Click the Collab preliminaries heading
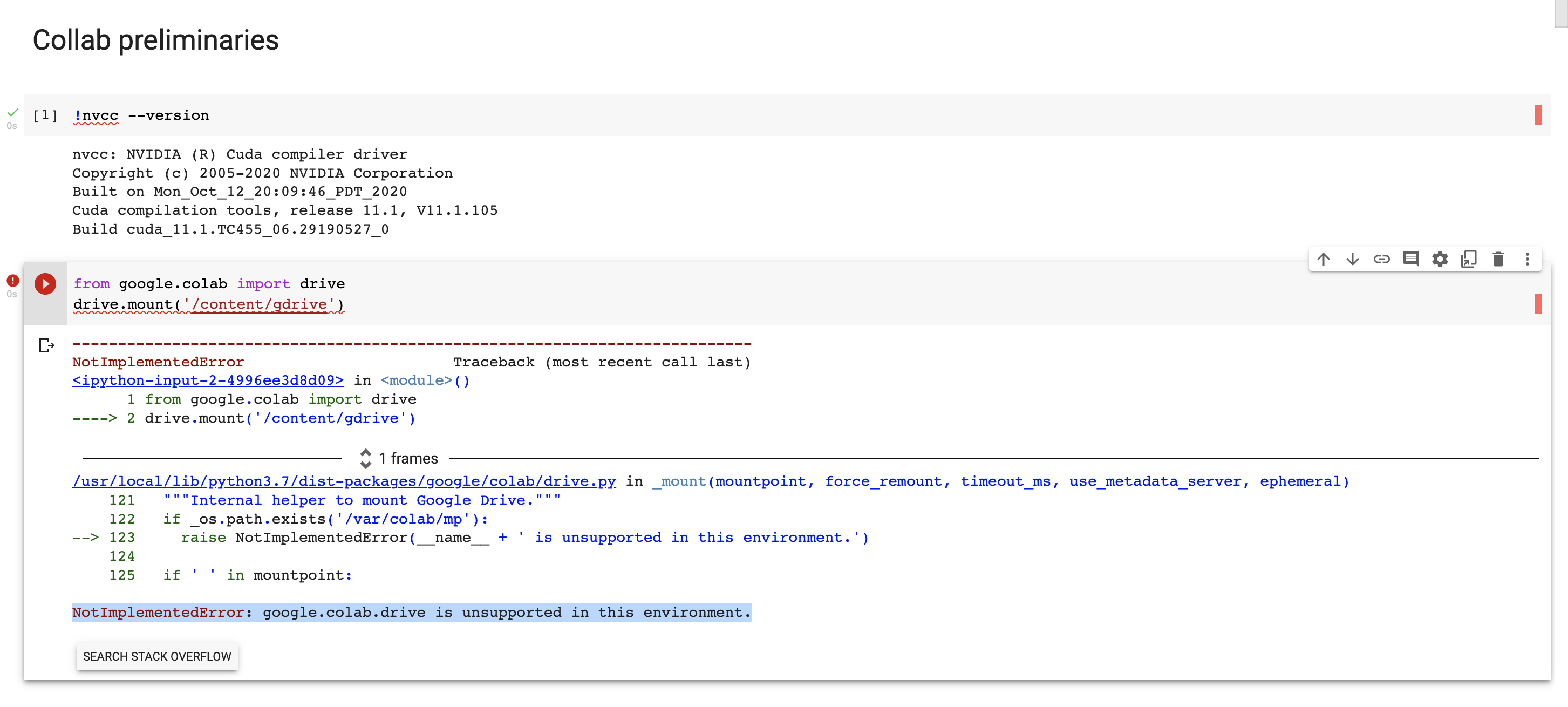The width and height of the screenshot is (1568, 707). (x=156, y=40)
